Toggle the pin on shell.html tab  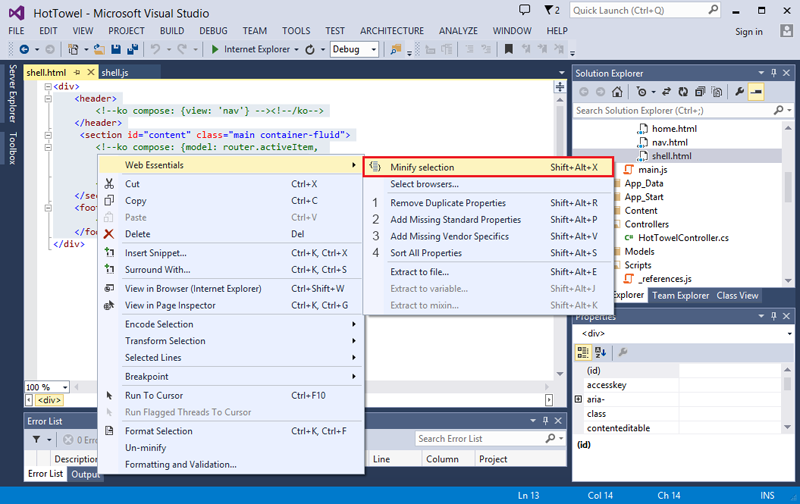pos(77,72)
